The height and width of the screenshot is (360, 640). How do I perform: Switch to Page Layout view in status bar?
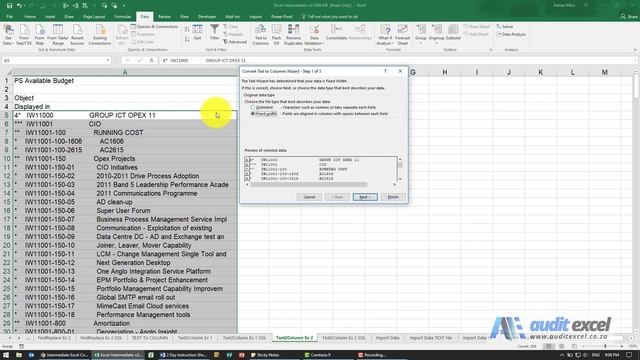coord(562,346)
